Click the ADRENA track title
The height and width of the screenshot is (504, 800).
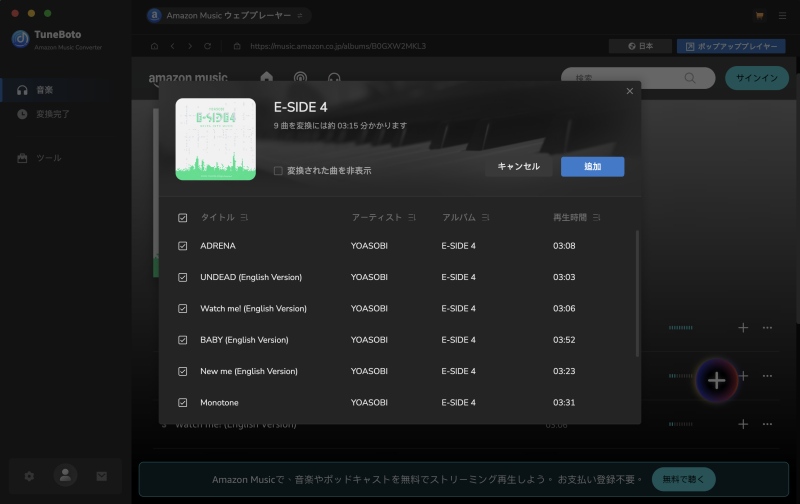[x=218, y=246]
